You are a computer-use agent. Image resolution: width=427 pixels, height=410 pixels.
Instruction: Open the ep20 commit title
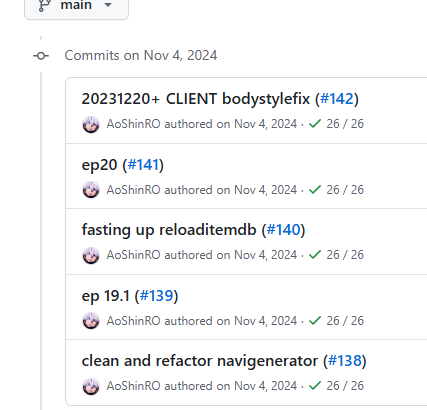click(99, 165)
